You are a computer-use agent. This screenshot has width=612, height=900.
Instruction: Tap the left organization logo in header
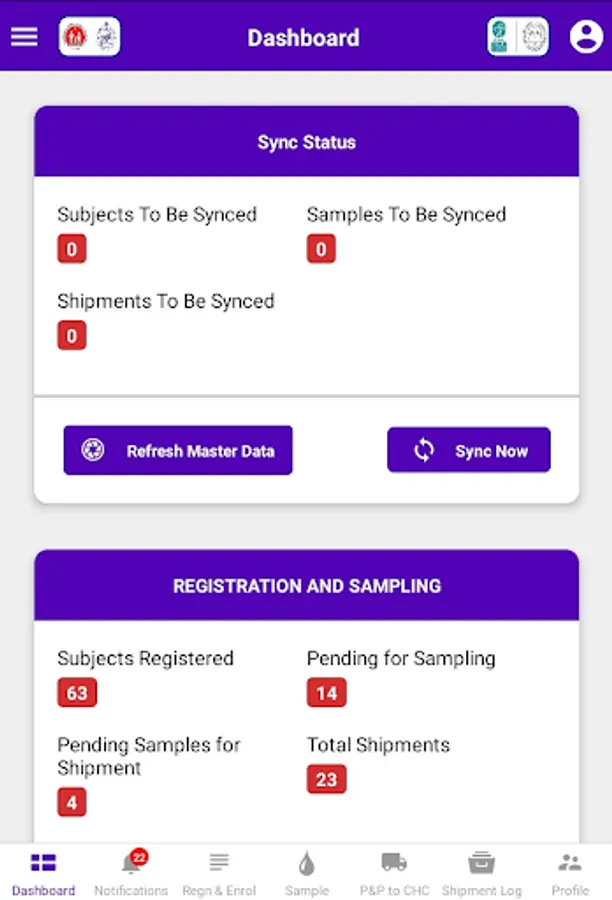(89, 37)
